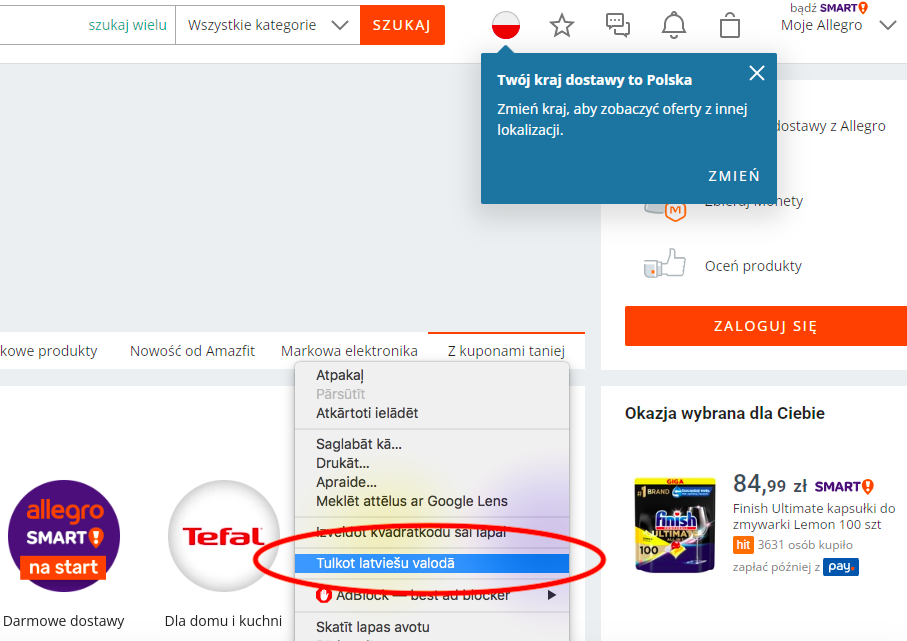This screenshot has height=641, width=907.
Task: Switch to Nowość od Amazfit tab
Action: pos(192,351)
